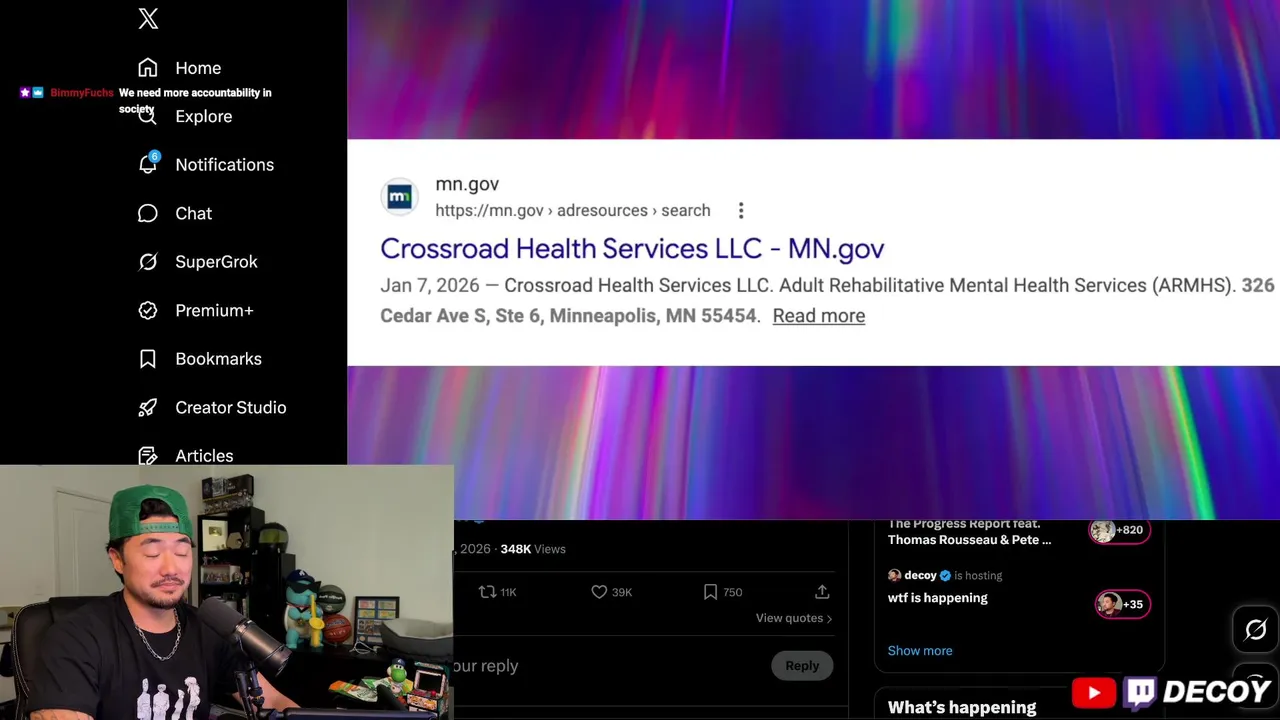Open the Creator Studio rocket icon

pos(148,407)
